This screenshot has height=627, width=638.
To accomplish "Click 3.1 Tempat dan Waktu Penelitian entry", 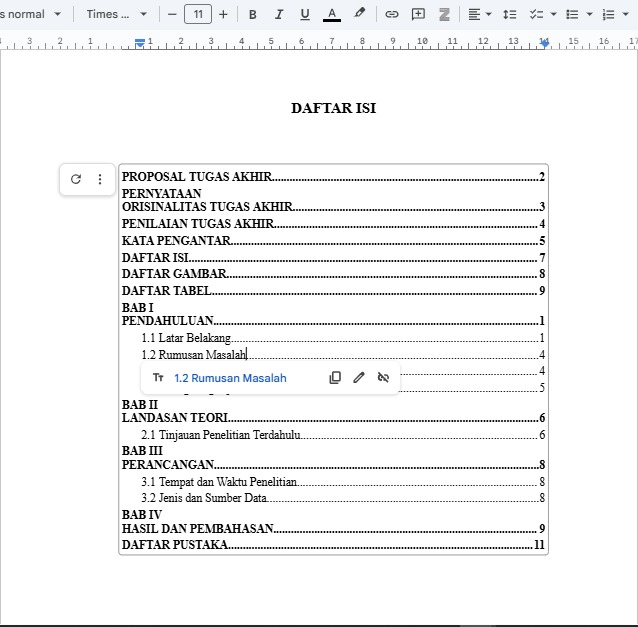I will pyautogui.click(x=343, y=482).
